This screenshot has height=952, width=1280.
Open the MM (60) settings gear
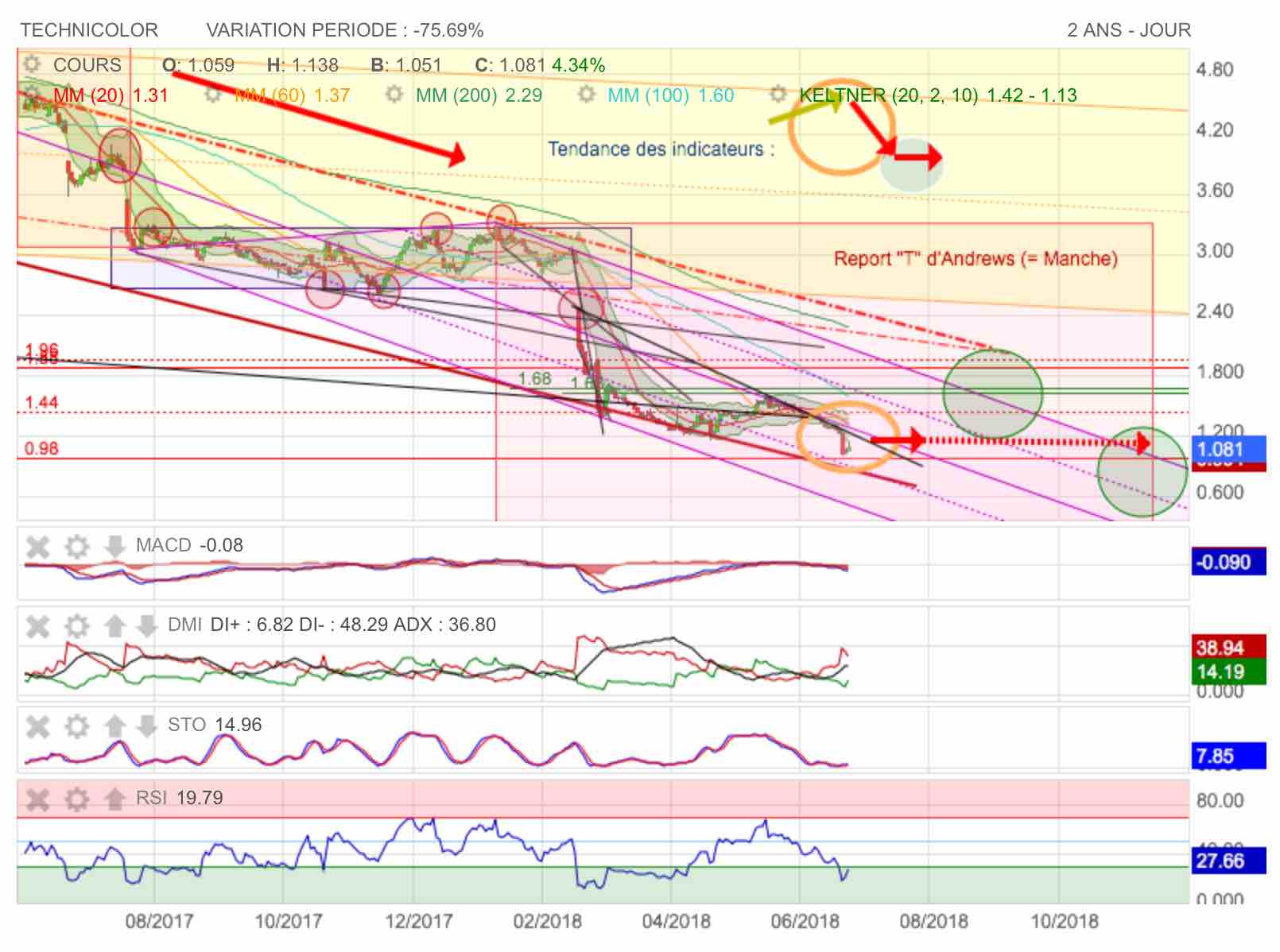click(212, 95)
